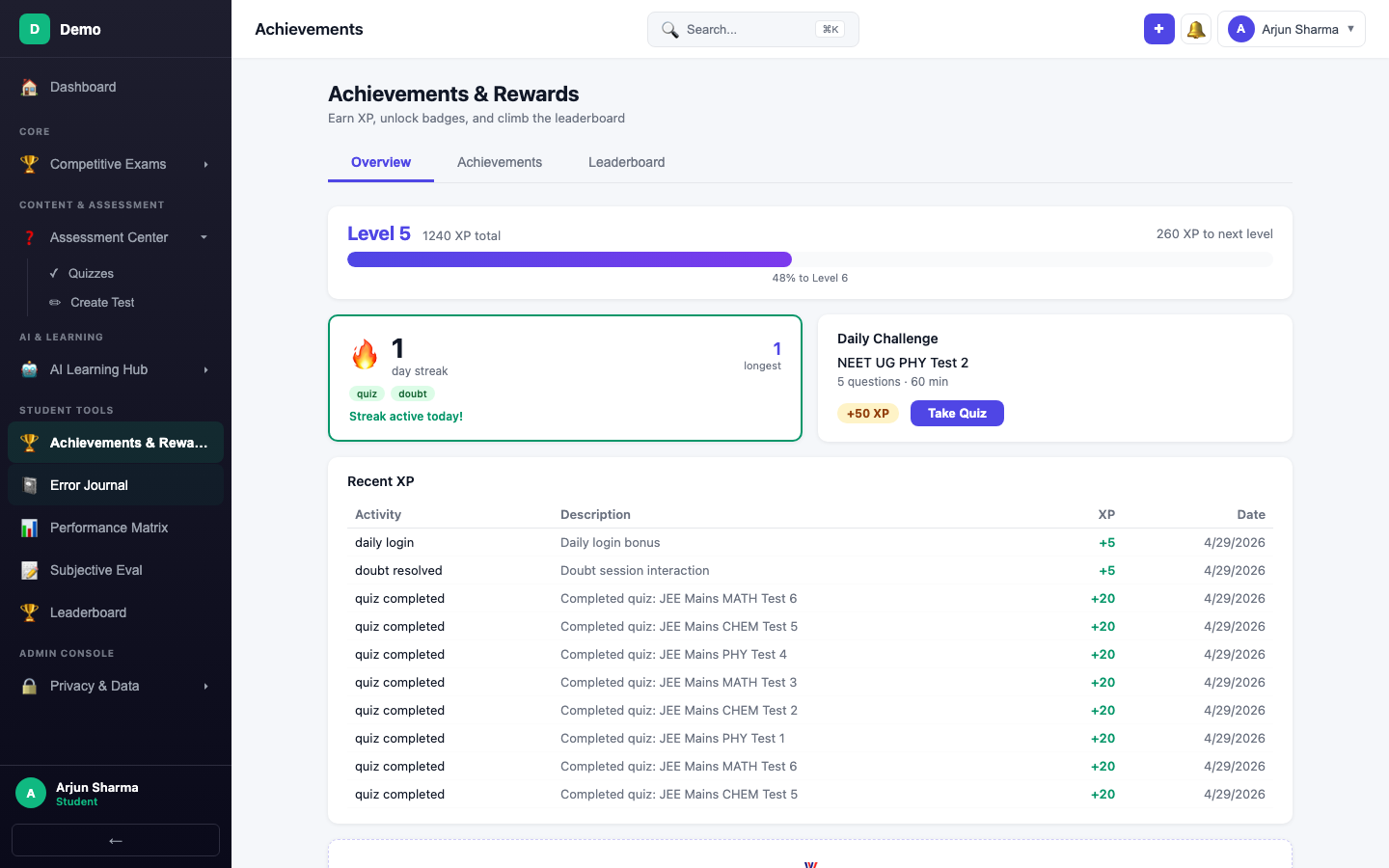Click the 'daily login' activity cell
The height and width of the screenshot is (868, 1389).
[384, 543]
